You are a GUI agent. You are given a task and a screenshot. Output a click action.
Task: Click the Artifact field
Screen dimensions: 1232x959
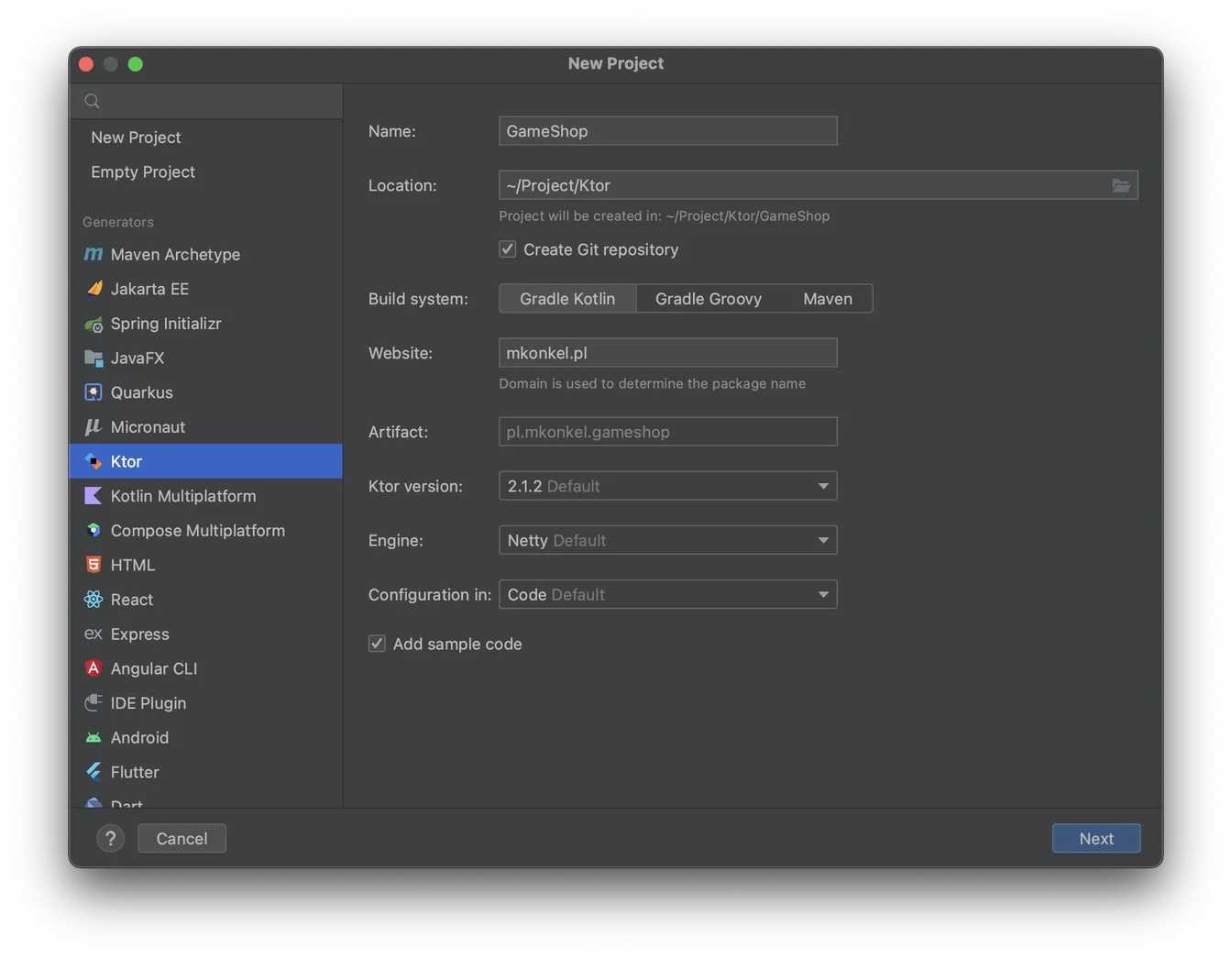click(667, 432)
